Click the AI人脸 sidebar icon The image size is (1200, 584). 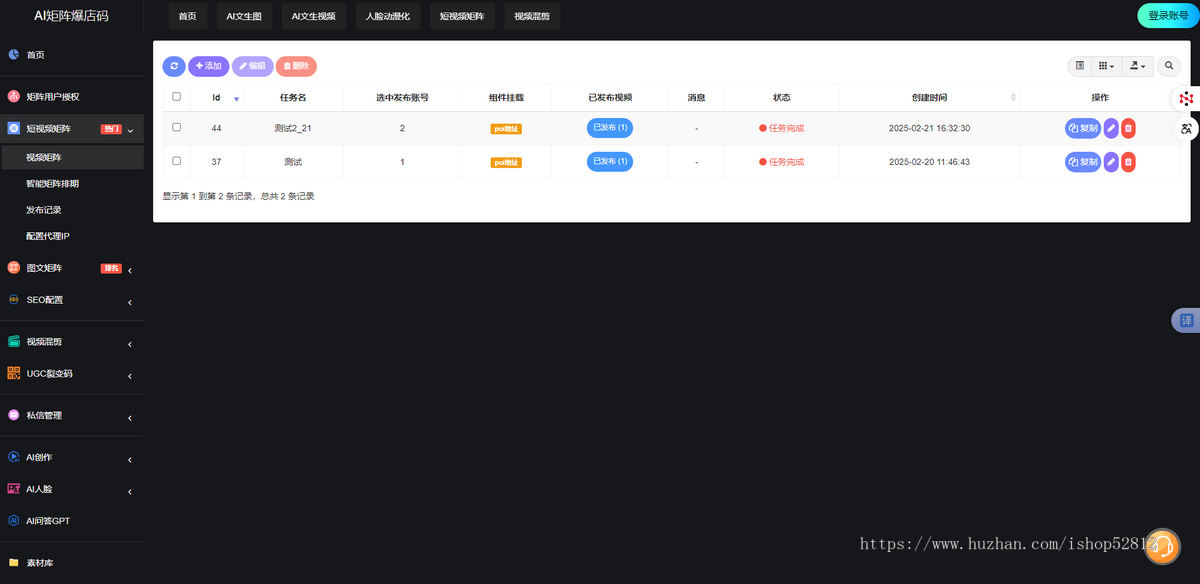(14, 489)
